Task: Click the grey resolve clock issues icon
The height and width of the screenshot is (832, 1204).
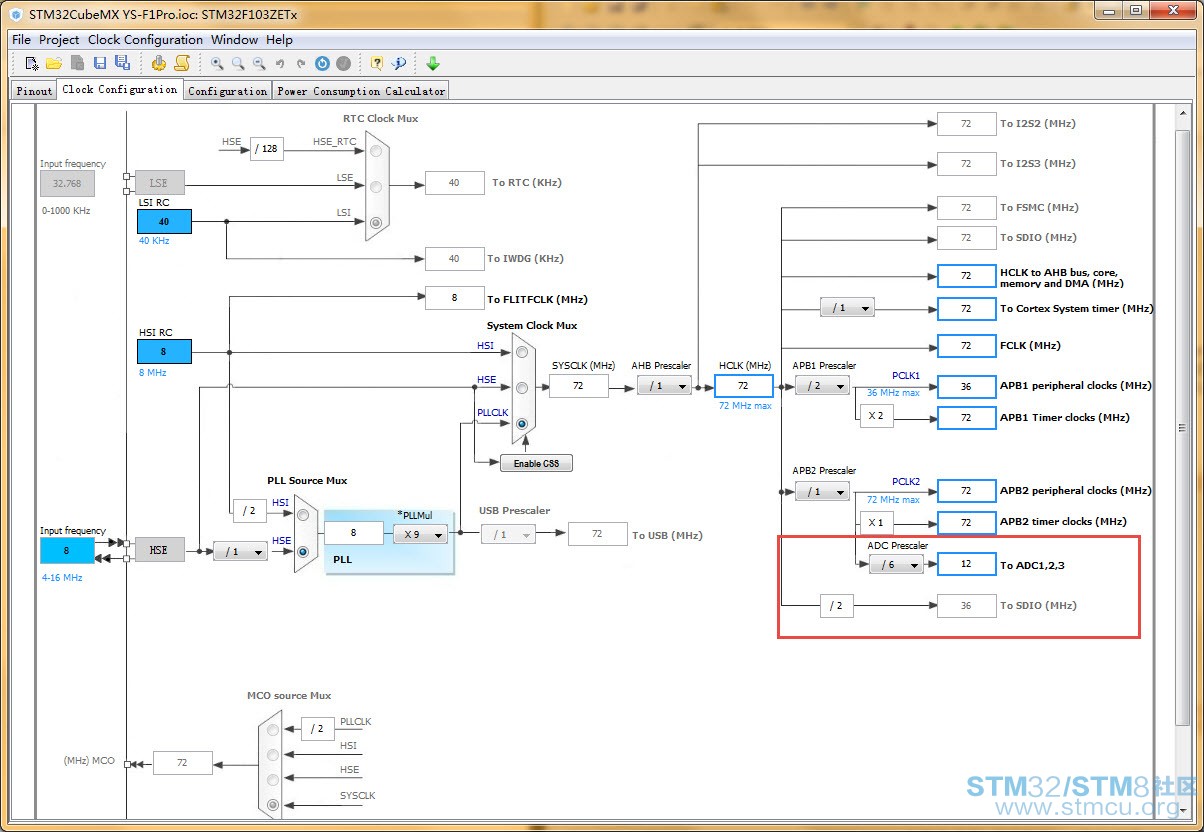Action: [344, 63]
